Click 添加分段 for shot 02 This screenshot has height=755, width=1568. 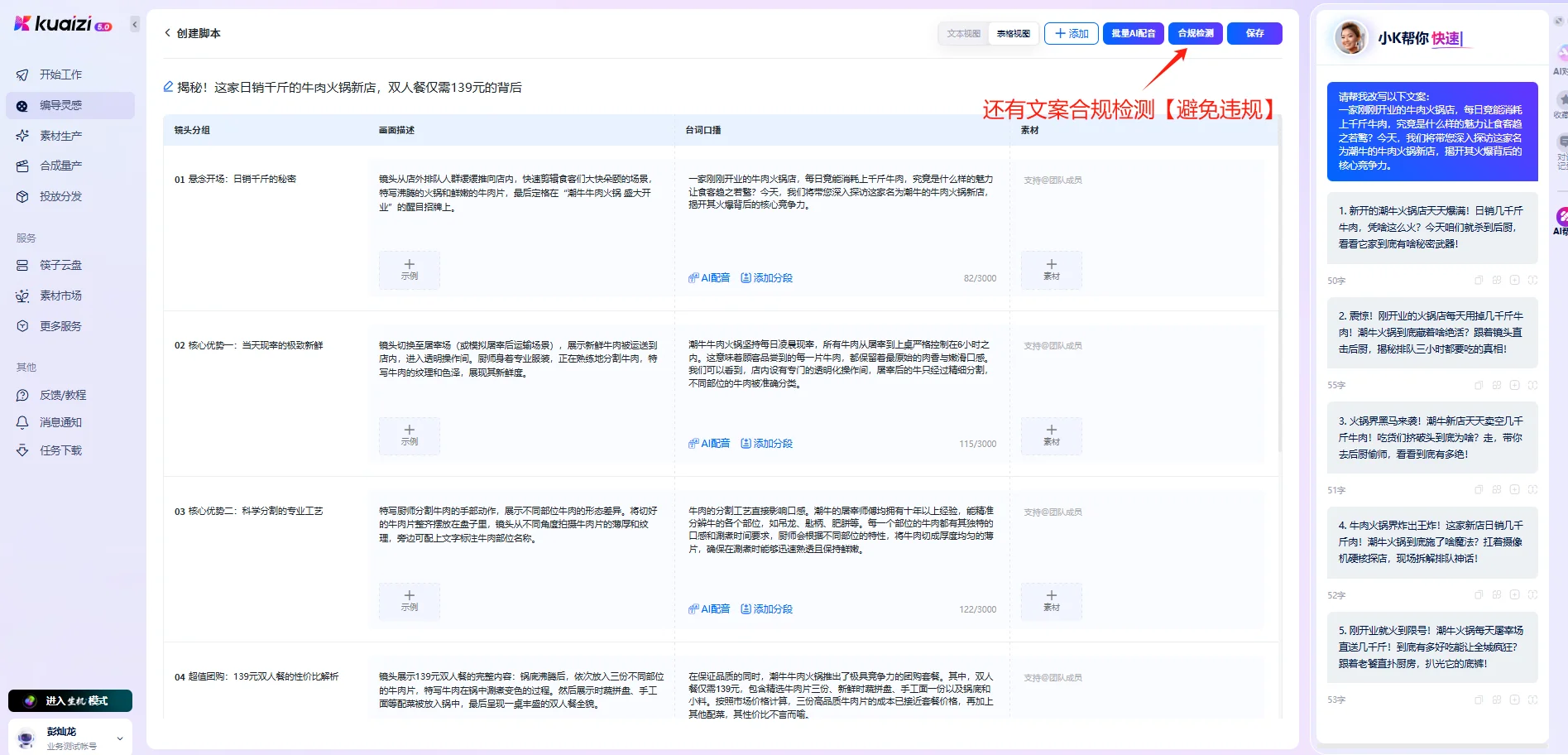766,444
